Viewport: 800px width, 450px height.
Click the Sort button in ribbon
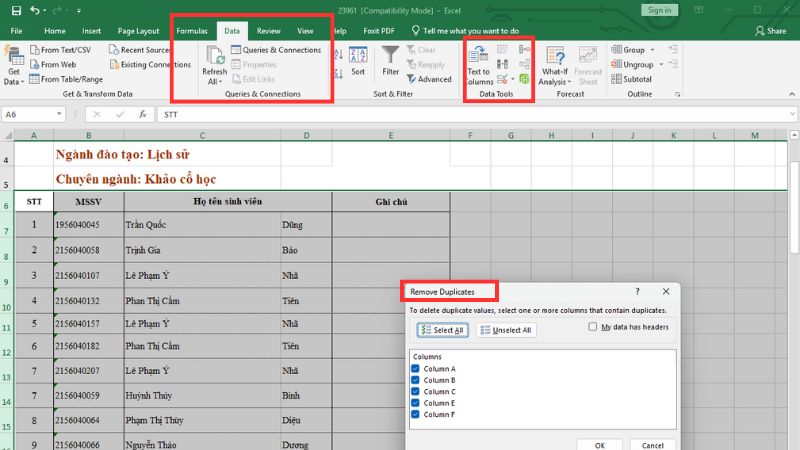(357, 58)
